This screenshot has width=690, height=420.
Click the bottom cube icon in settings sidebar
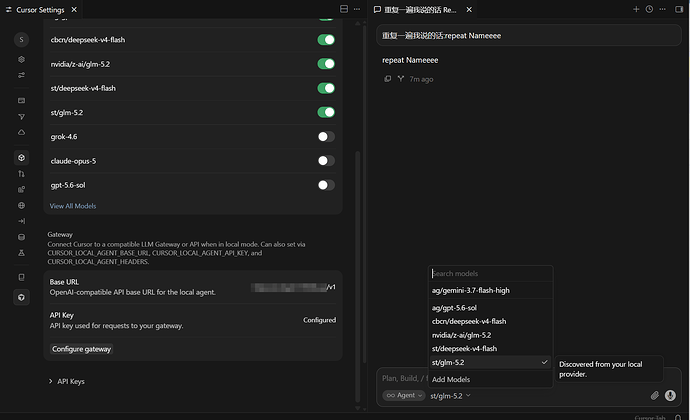21,298
